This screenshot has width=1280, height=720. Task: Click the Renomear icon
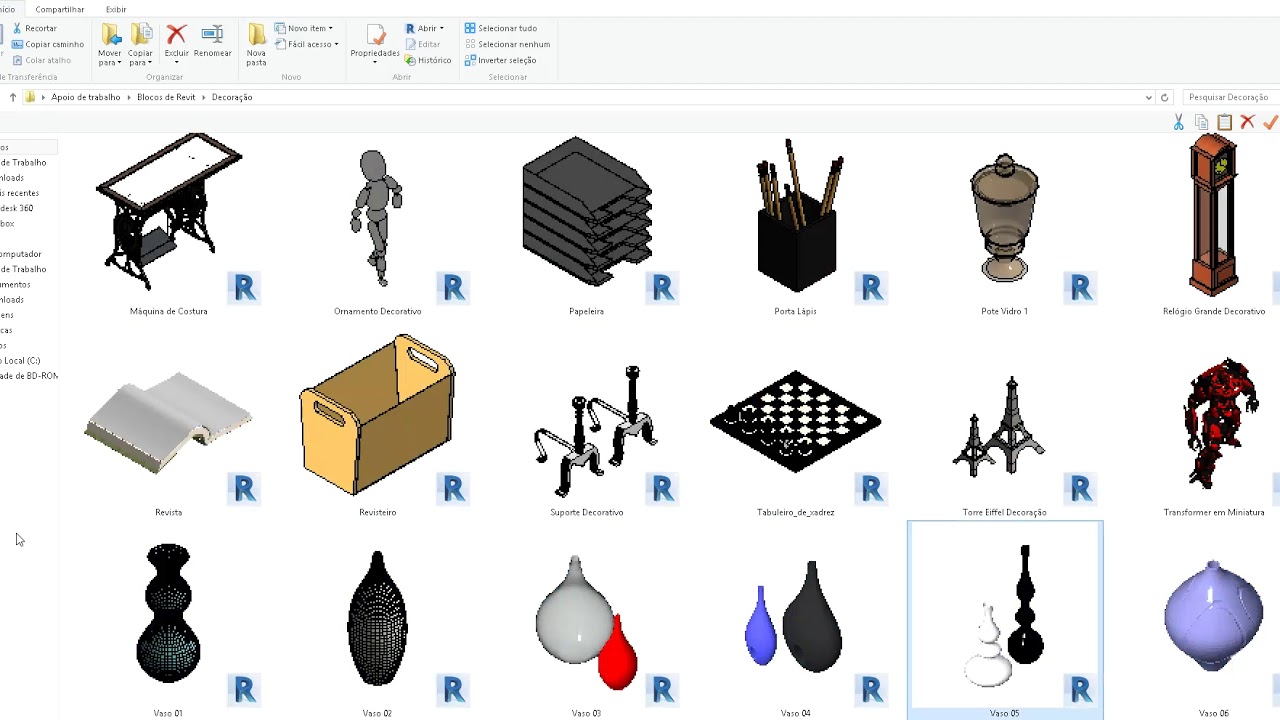point(212,35)
